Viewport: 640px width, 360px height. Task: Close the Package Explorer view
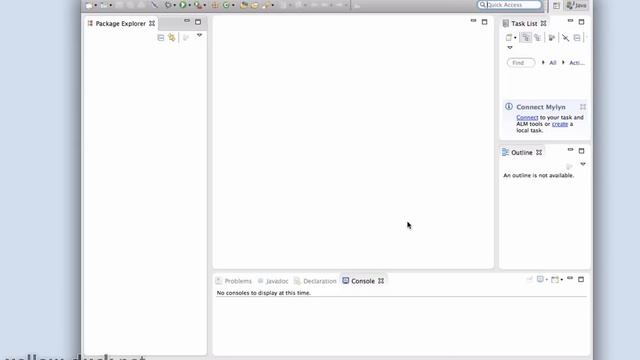[x=152, y=23]
